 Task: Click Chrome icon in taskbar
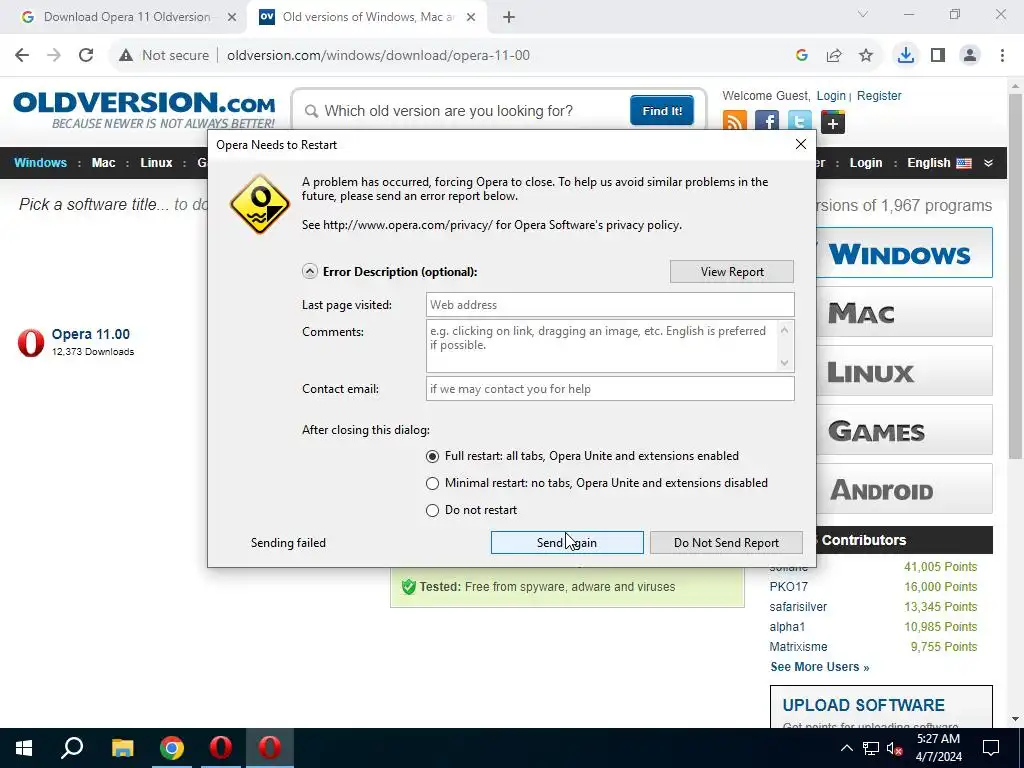172,748
